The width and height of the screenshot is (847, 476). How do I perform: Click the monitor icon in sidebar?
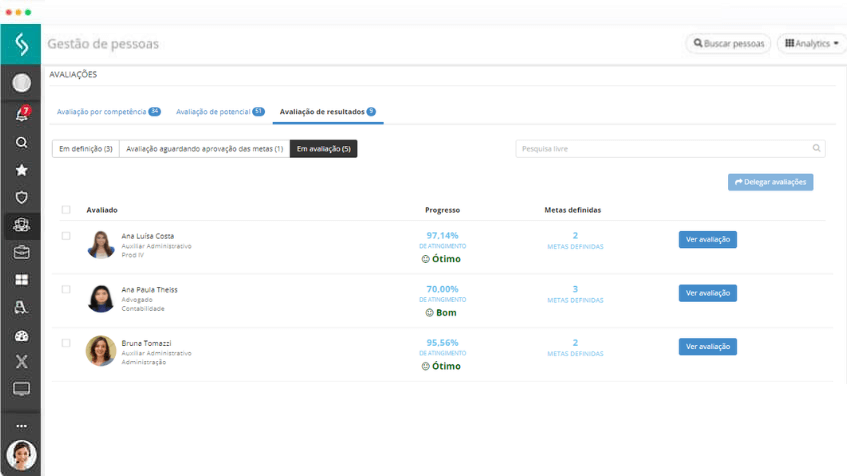(21, 389)
